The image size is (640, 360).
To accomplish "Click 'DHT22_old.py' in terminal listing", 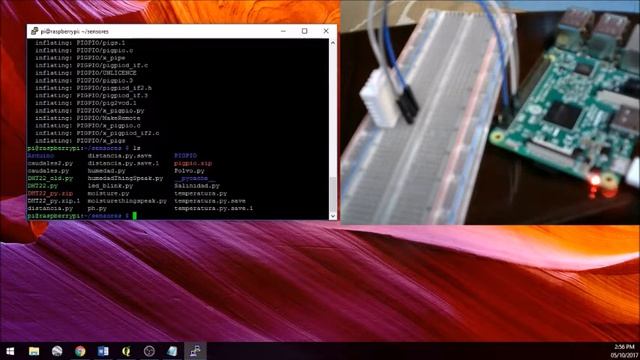I will click(x=50, y=178).
